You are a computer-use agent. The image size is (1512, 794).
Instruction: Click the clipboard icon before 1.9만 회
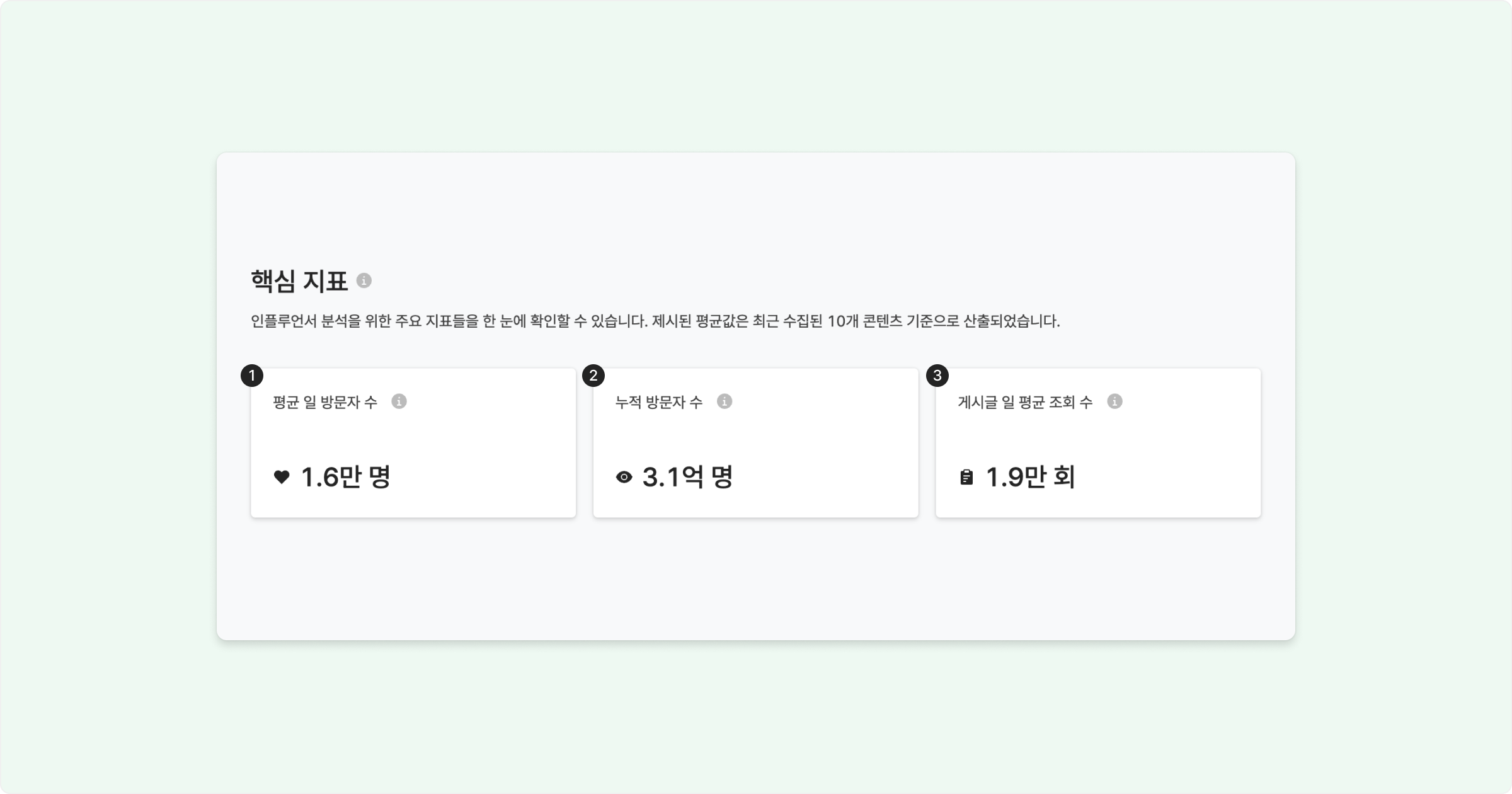point(966,477)
